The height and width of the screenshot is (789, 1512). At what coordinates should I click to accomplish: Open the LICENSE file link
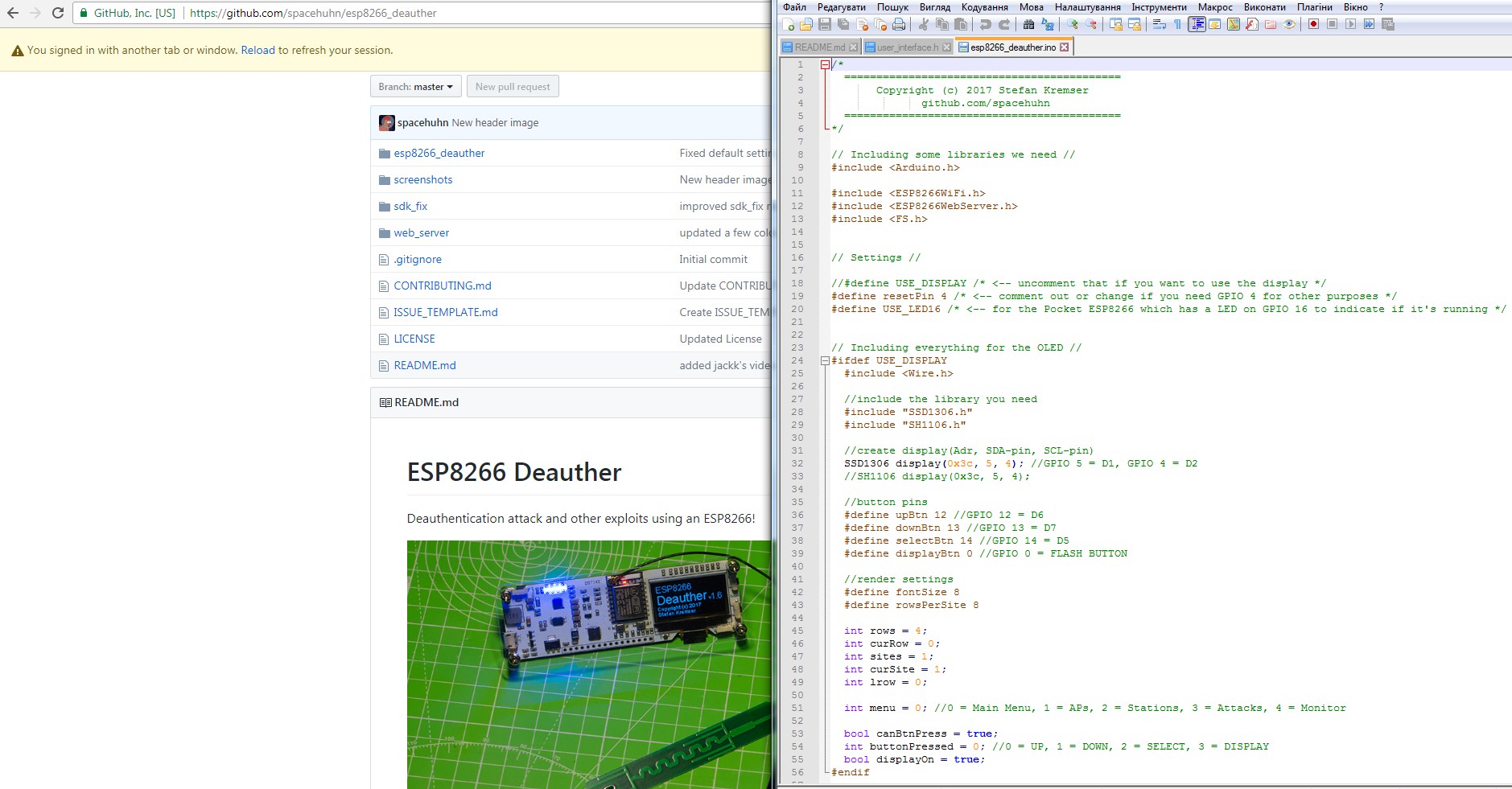pos(414,339)
